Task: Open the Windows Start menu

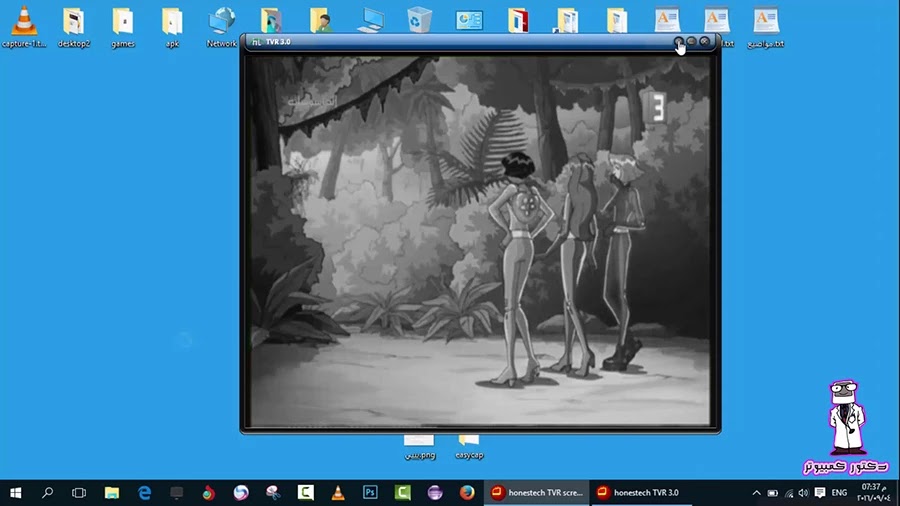Action: (x=15, y=493)
